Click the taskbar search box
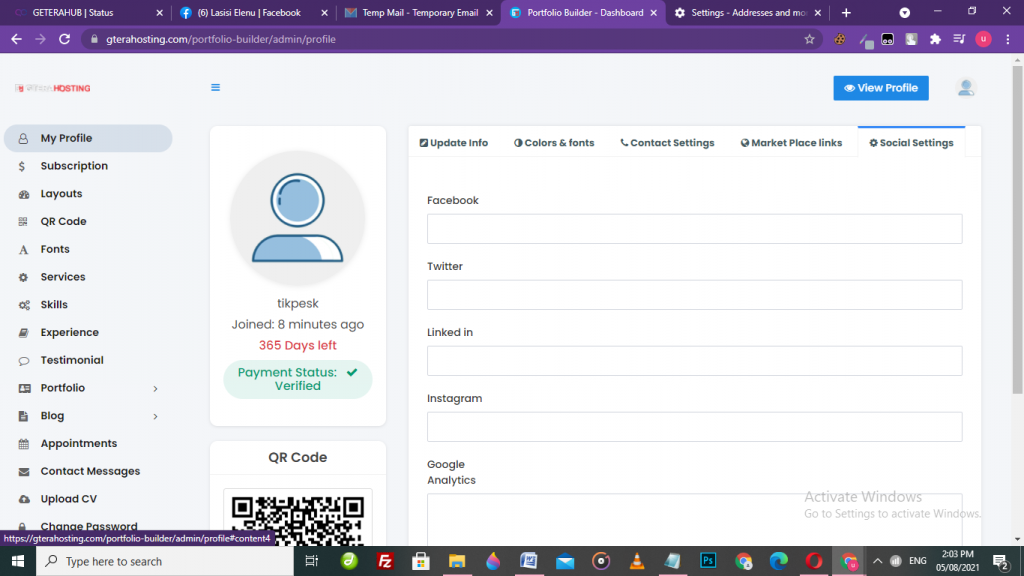The width and height of the screenshot is (1024, 576). coord(165,561)
